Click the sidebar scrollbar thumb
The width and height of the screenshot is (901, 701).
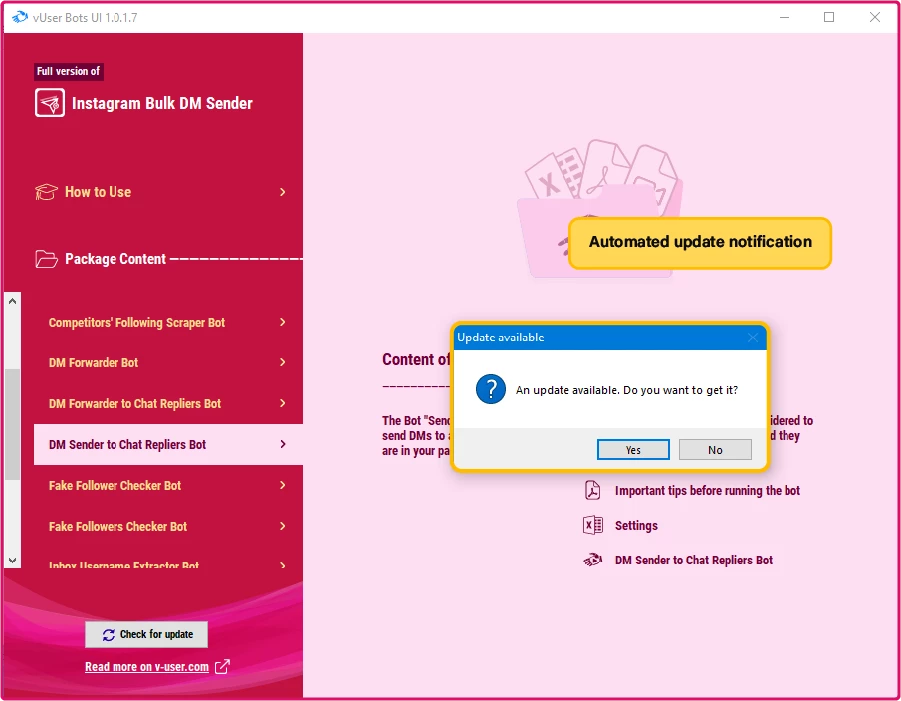click(x=13, y=424)
